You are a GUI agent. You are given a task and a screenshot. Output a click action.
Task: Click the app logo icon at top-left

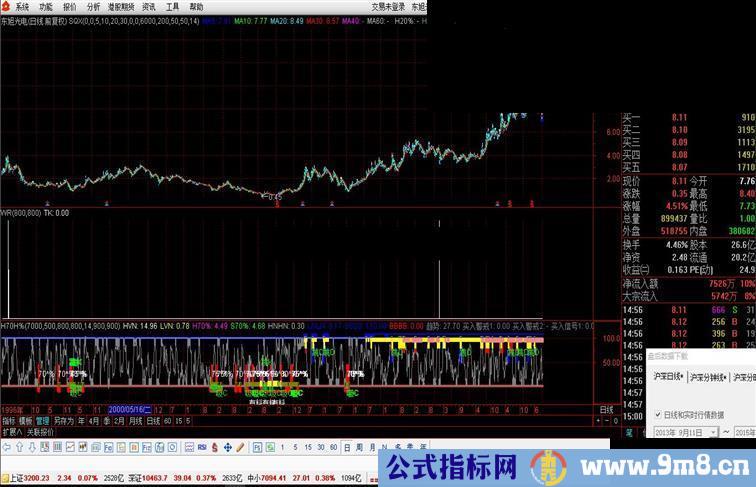pos(6,6)
